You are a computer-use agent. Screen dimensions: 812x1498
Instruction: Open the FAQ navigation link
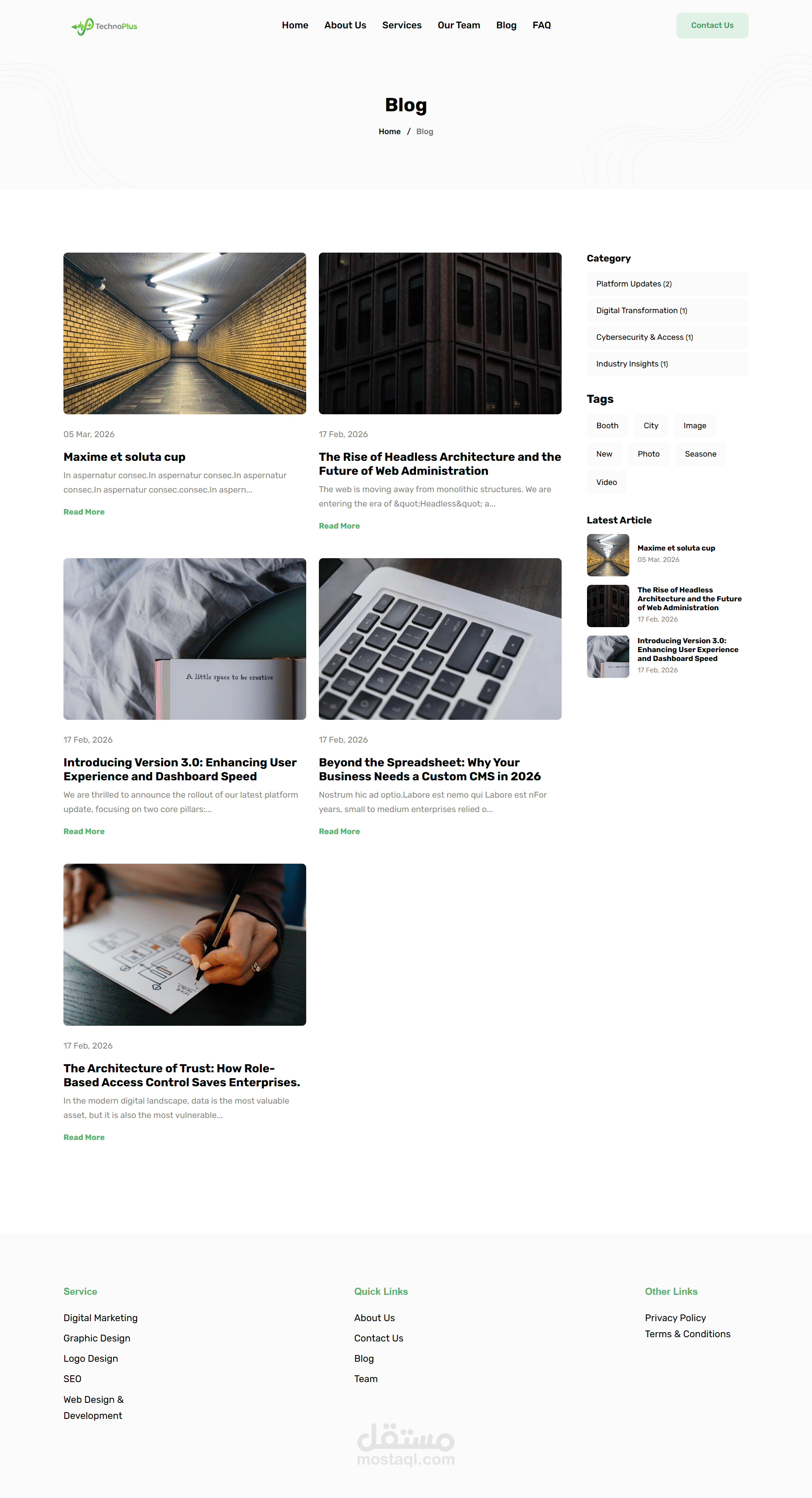pos(541,25)
